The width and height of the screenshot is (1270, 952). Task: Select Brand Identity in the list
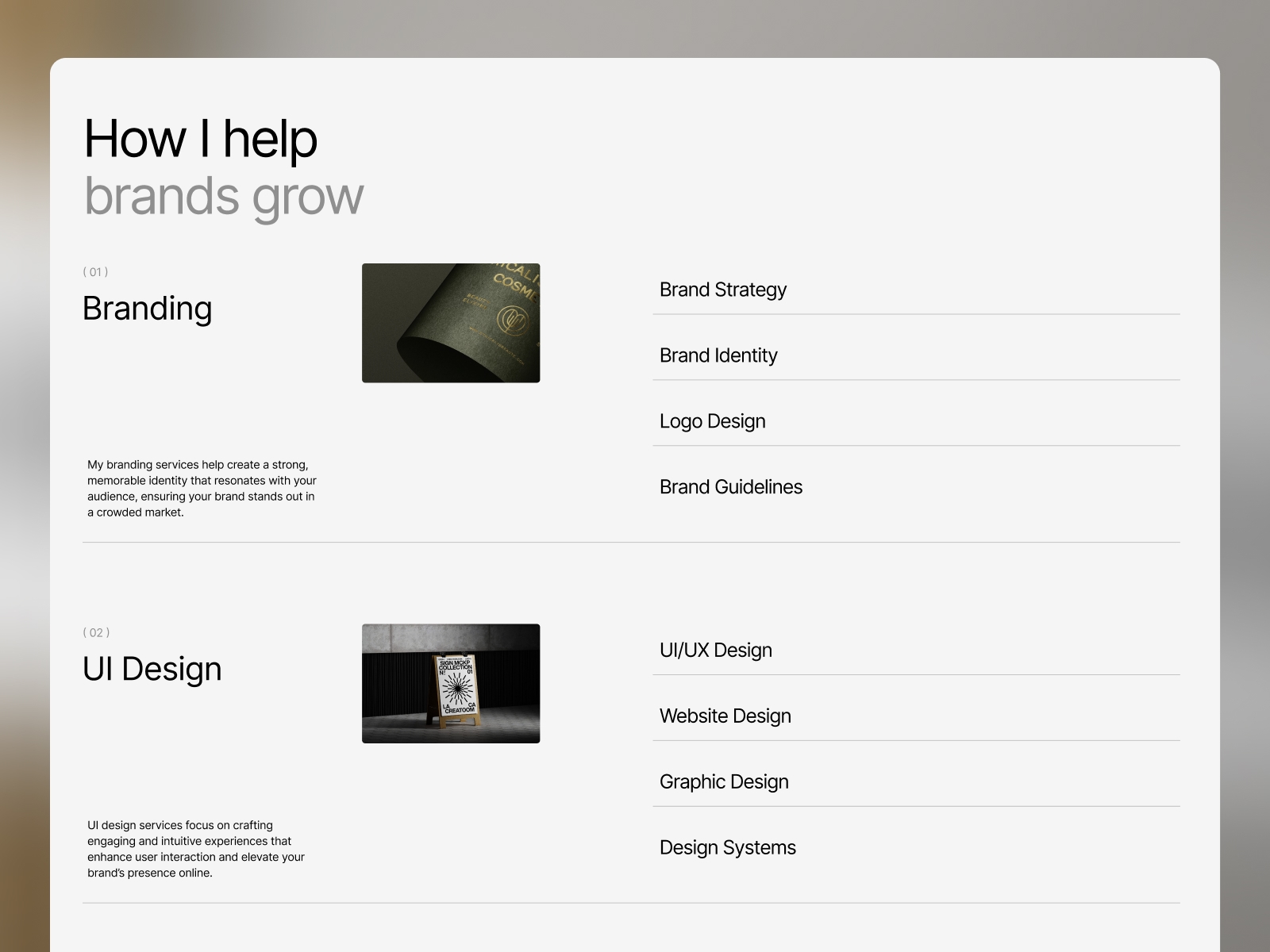[916, 355]
